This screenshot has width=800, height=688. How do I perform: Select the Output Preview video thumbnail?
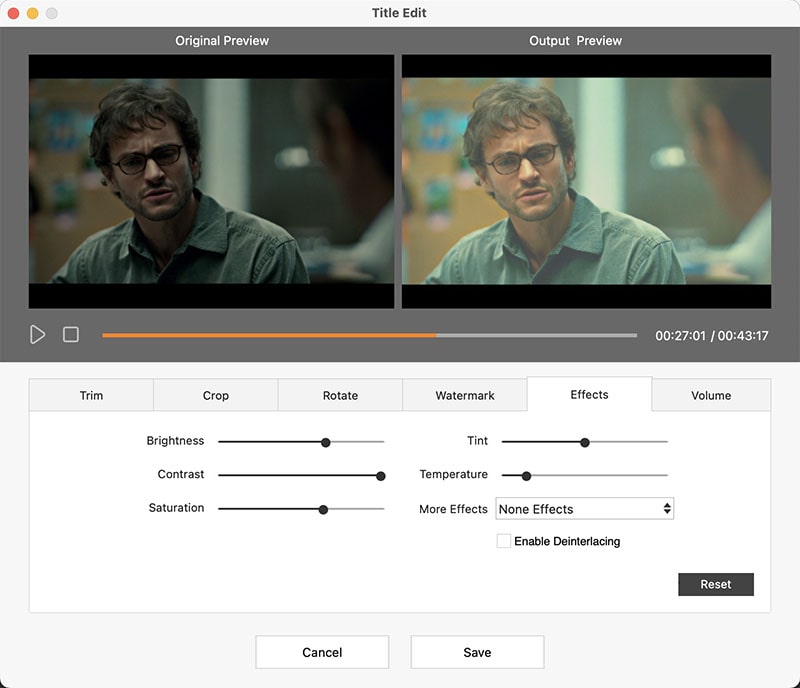click(x=585, y=183)
